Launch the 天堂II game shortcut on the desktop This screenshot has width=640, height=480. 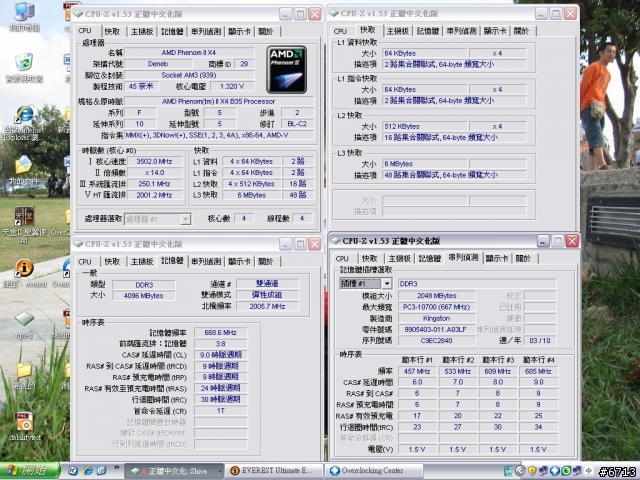pyautogui.click(x=24, y=224)
